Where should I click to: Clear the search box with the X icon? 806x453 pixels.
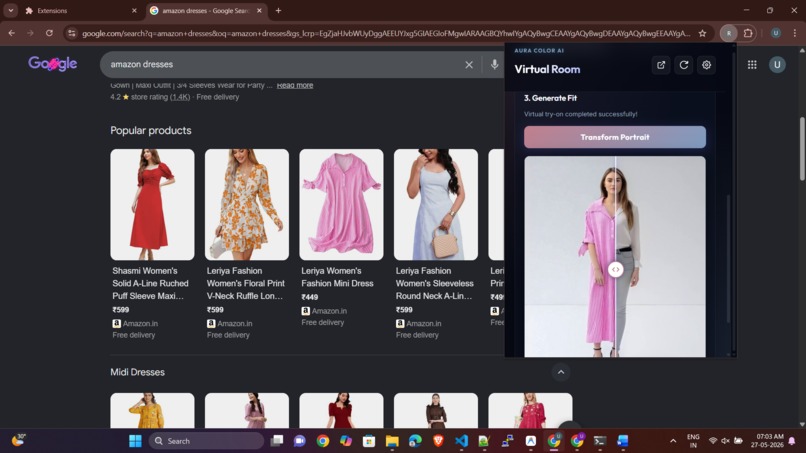(469, 65)
